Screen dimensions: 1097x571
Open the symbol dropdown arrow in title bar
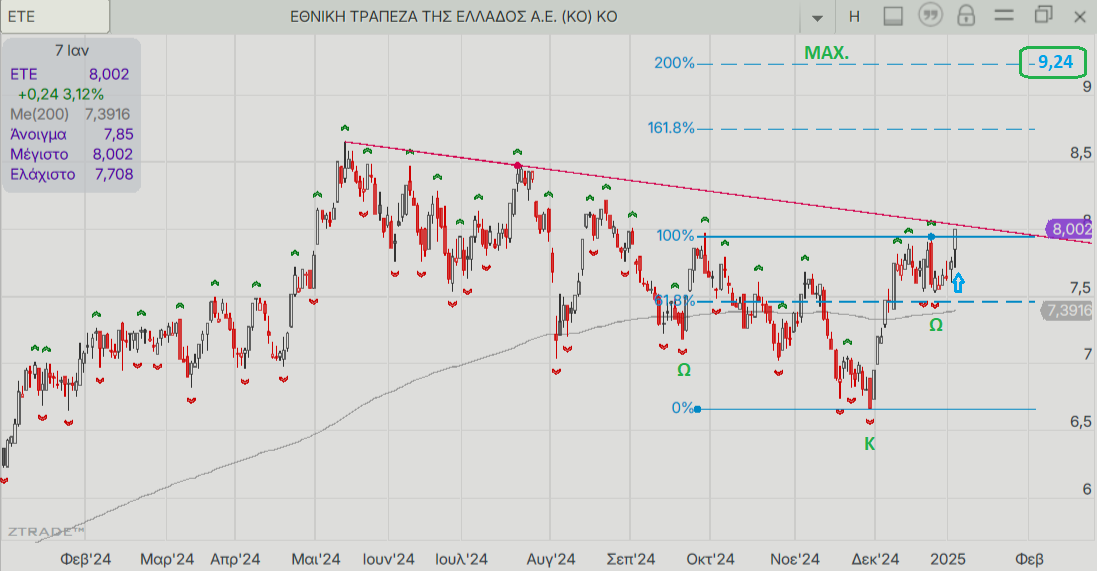(x=816, y=17)
